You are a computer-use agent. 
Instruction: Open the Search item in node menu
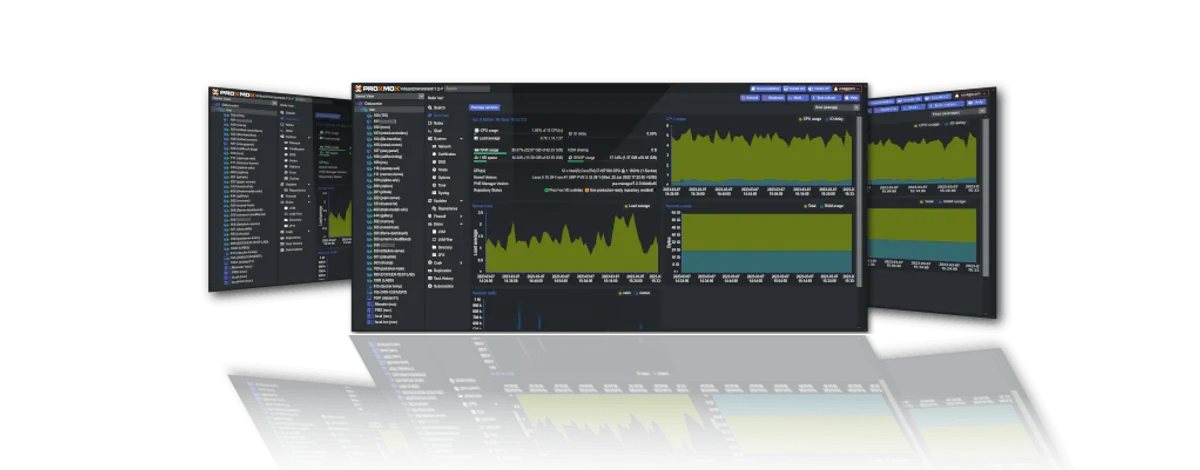pos(439,107)
